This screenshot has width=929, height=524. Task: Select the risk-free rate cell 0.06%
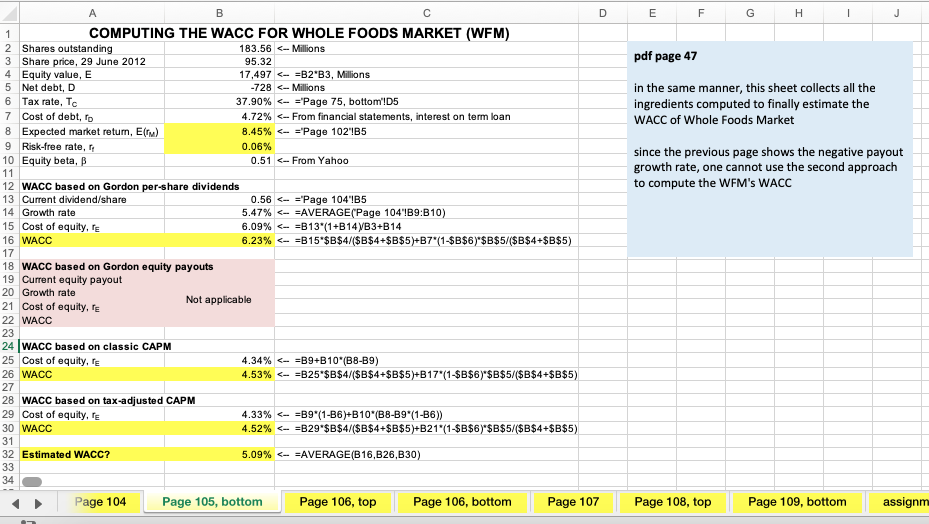[x=219, y=146]
